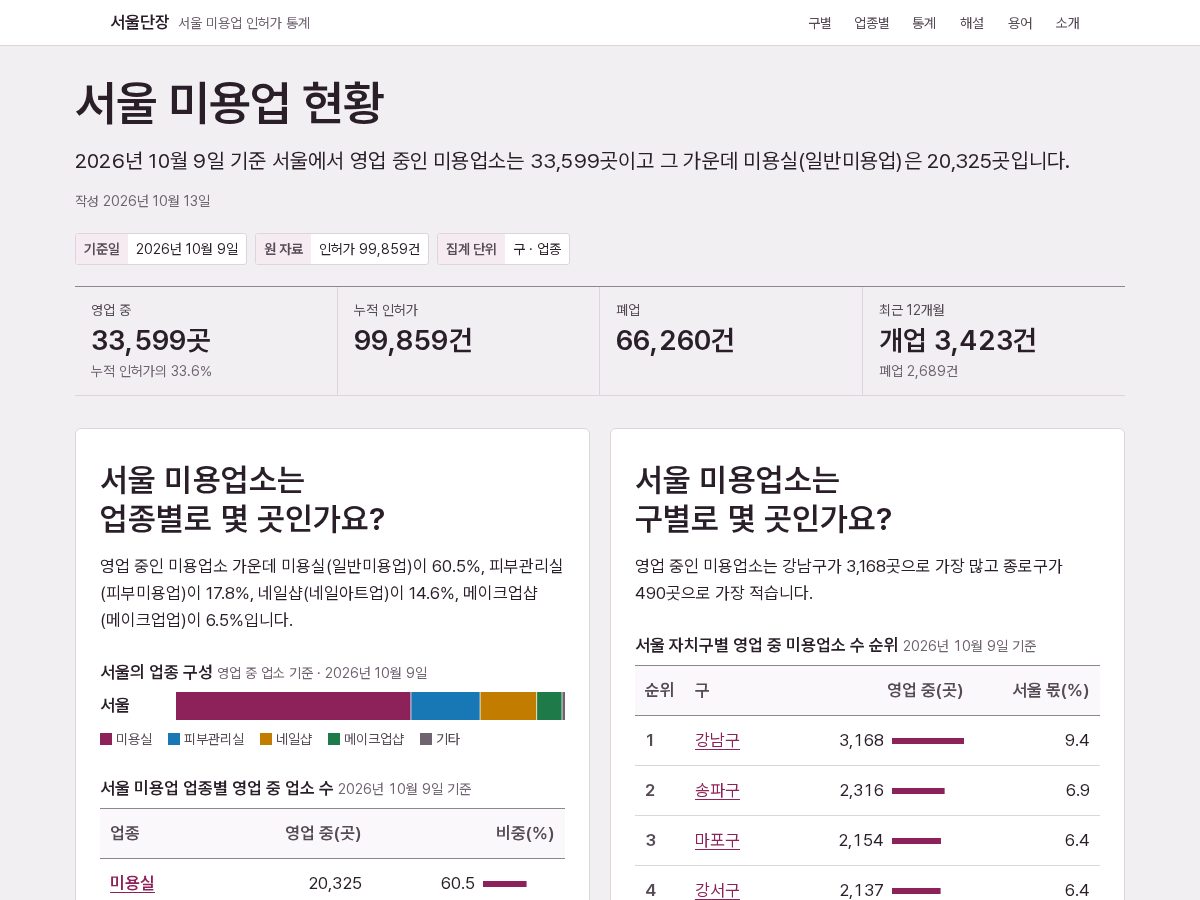Select the green 메이크업샵 bar segment

pos(549,706)
